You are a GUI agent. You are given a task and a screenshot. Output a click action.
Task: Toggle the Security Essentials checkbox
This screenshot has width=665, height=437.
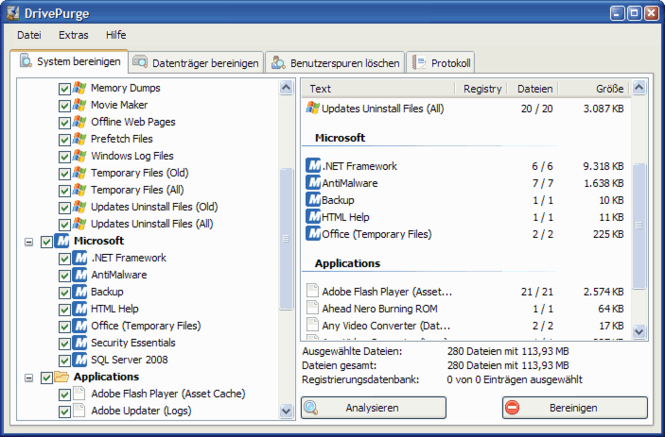pos(64,343)
